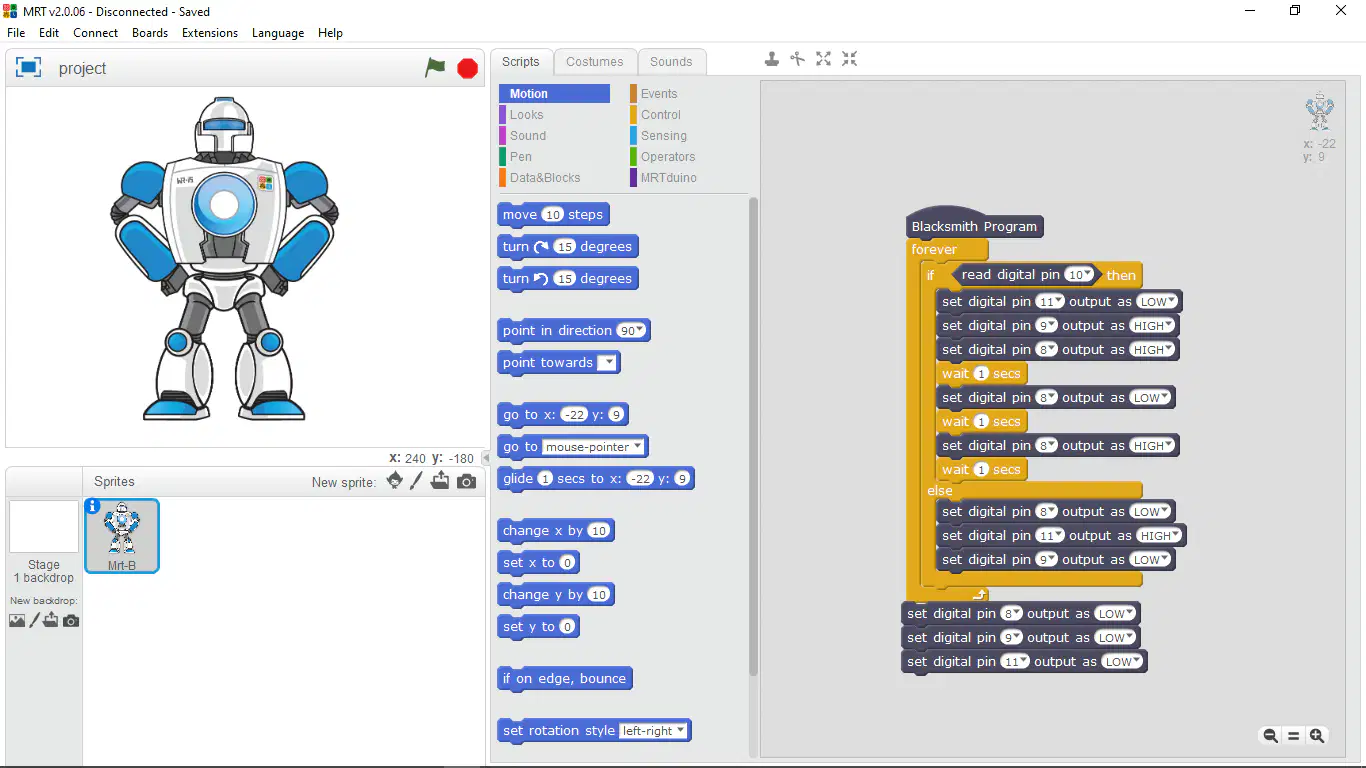
Task: Select the Delete scissors tool
Action: (798, 59)
